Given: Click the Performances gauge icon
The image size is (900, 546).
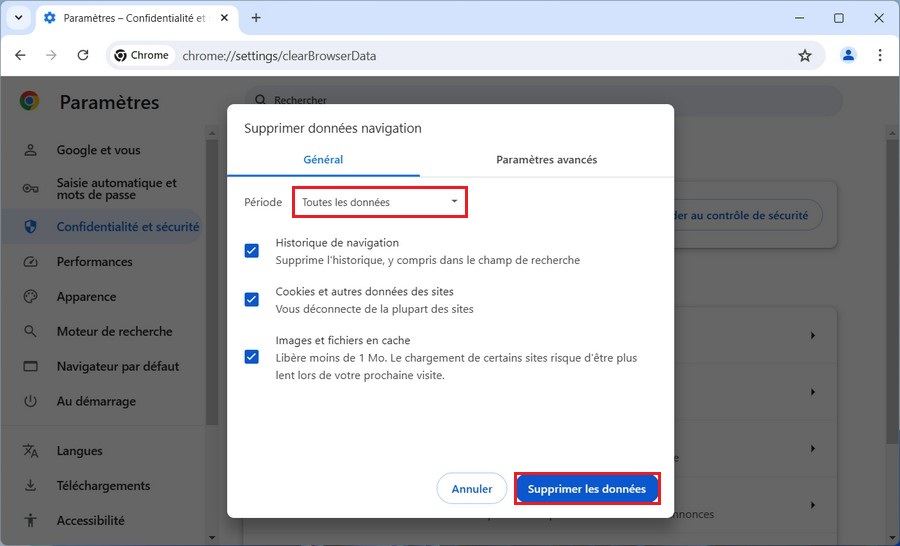Looking at the screenshot, I should point(30,262).
